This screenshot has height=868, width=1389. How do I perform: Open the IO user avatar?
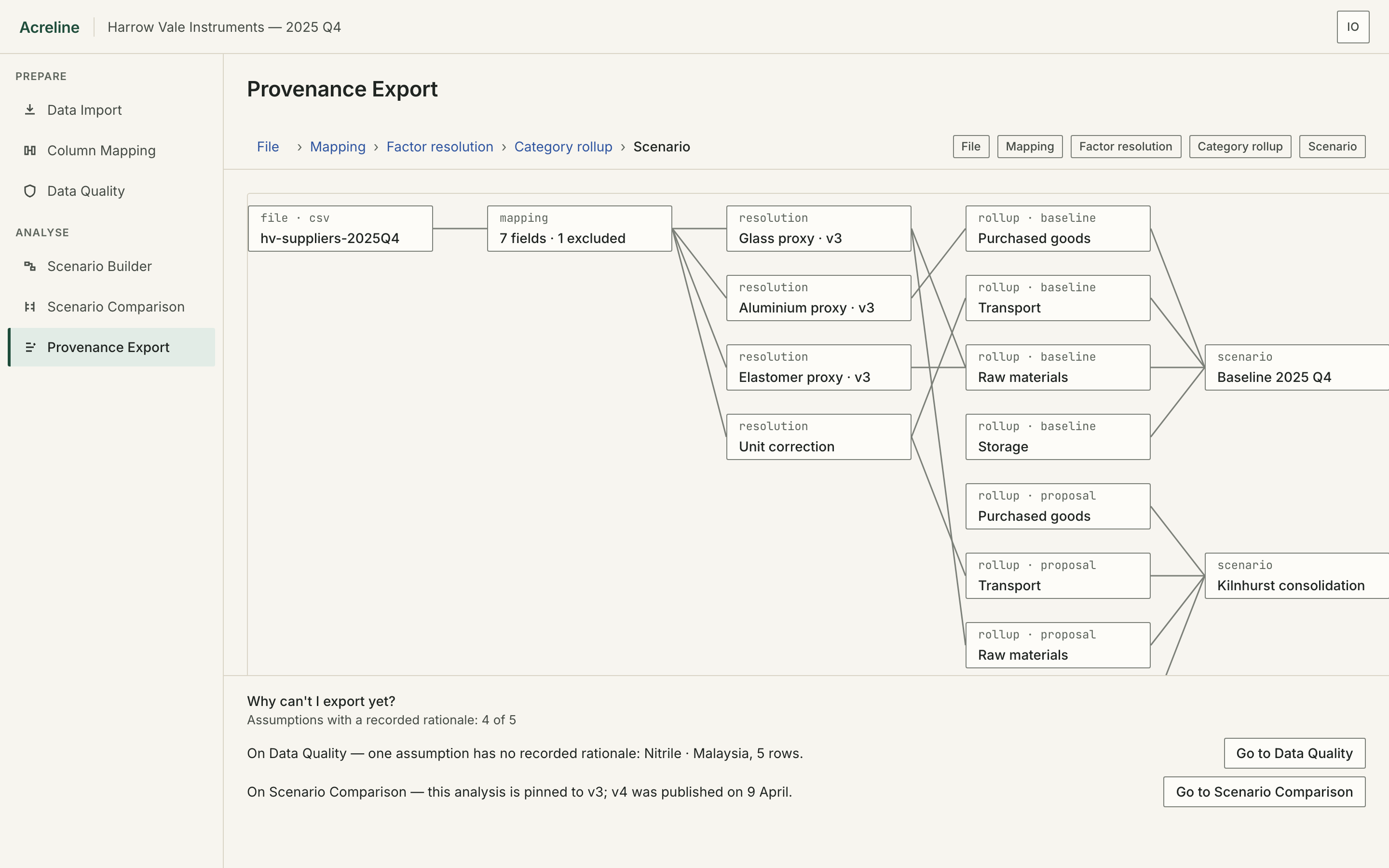click(1353, 27)
